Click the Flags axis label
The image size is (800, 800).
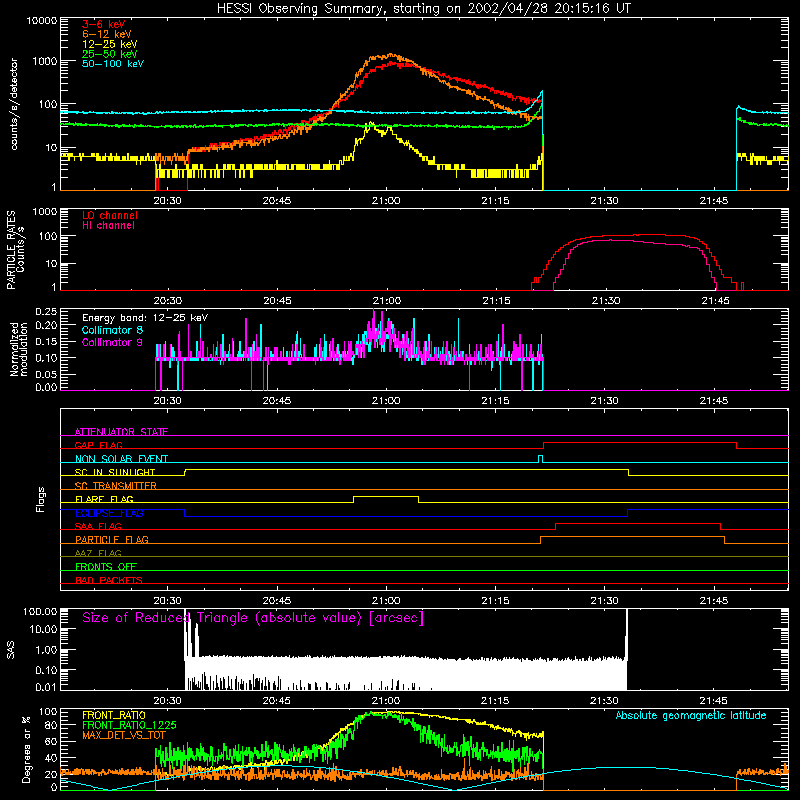tap(41, 499)
